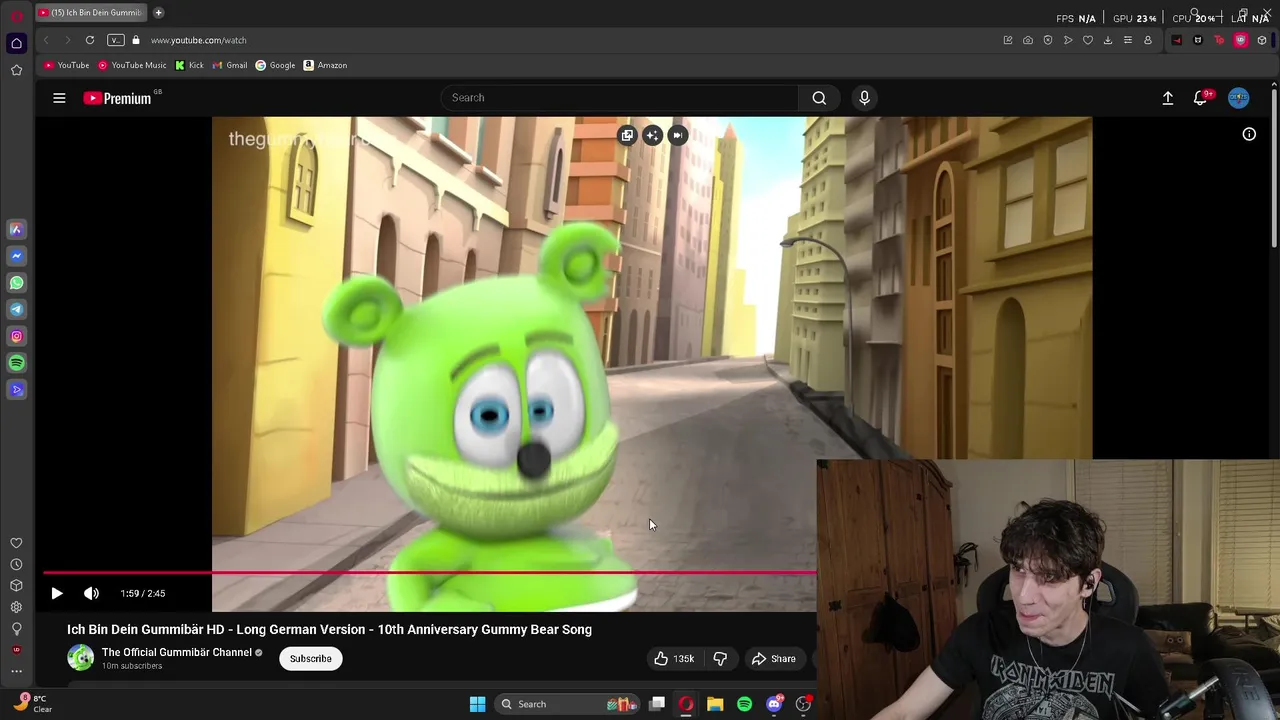1280x720 pixels.
Task: Open YouTube notifications bell
Action: pos(1201,98)
